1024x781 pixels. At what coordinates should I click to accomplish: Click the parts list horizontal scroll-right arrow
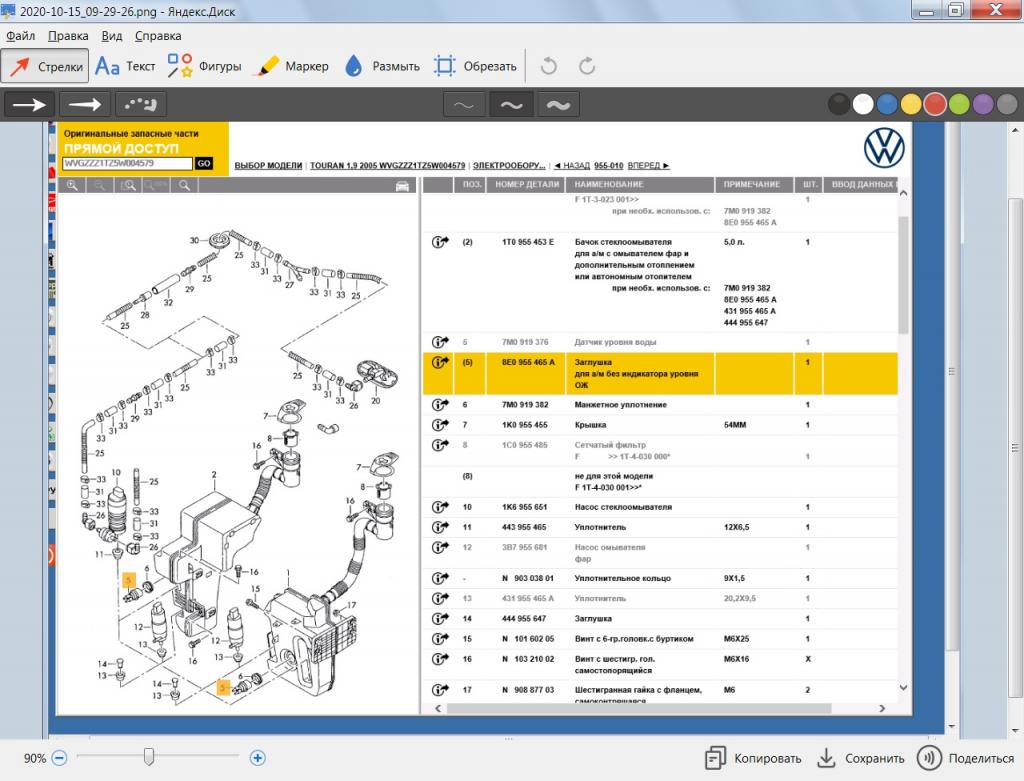click(882, 709)
